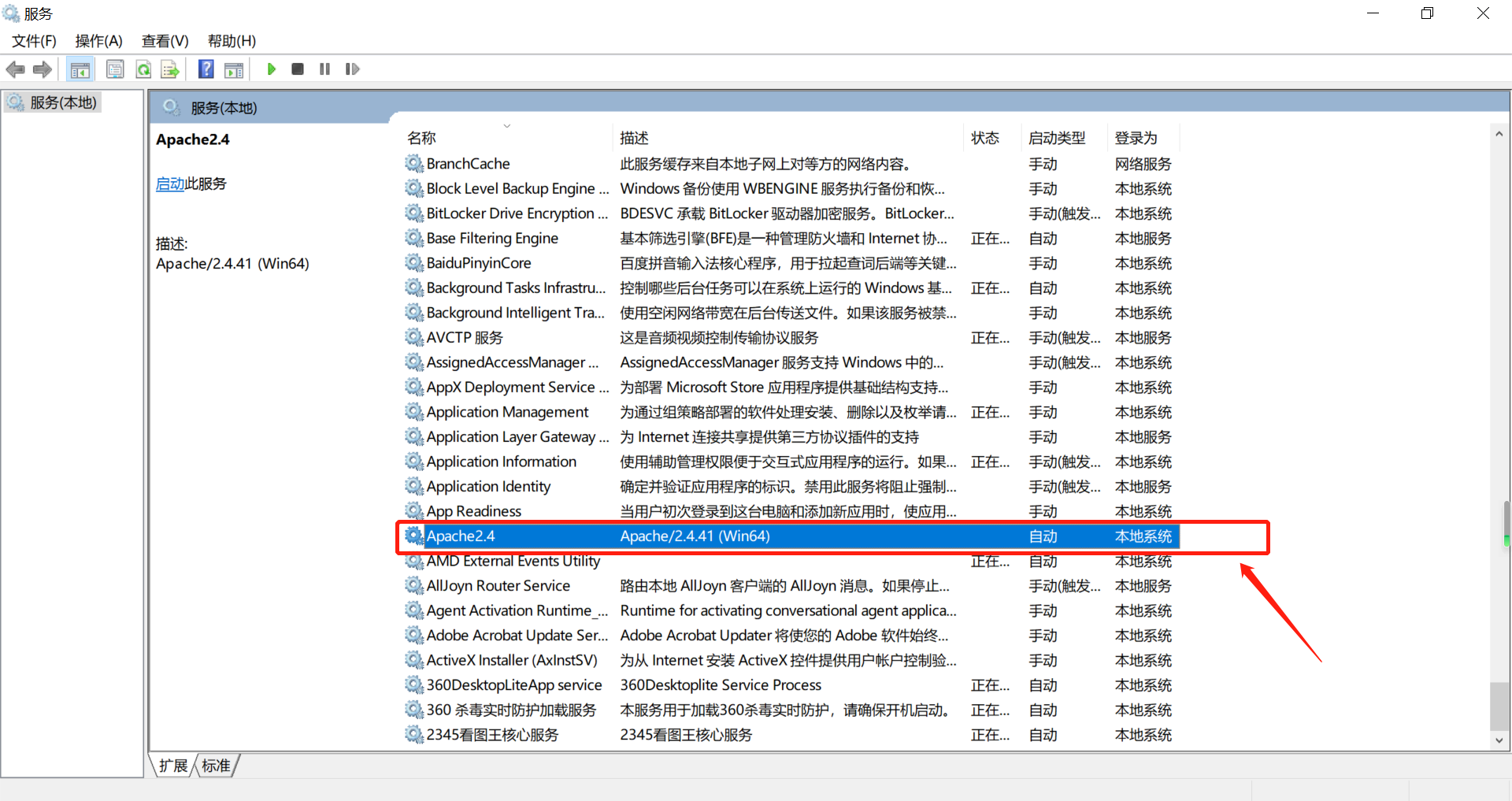Select Base Filtering Engine service
Viewport: 1512px width, 801px height.
791,239
